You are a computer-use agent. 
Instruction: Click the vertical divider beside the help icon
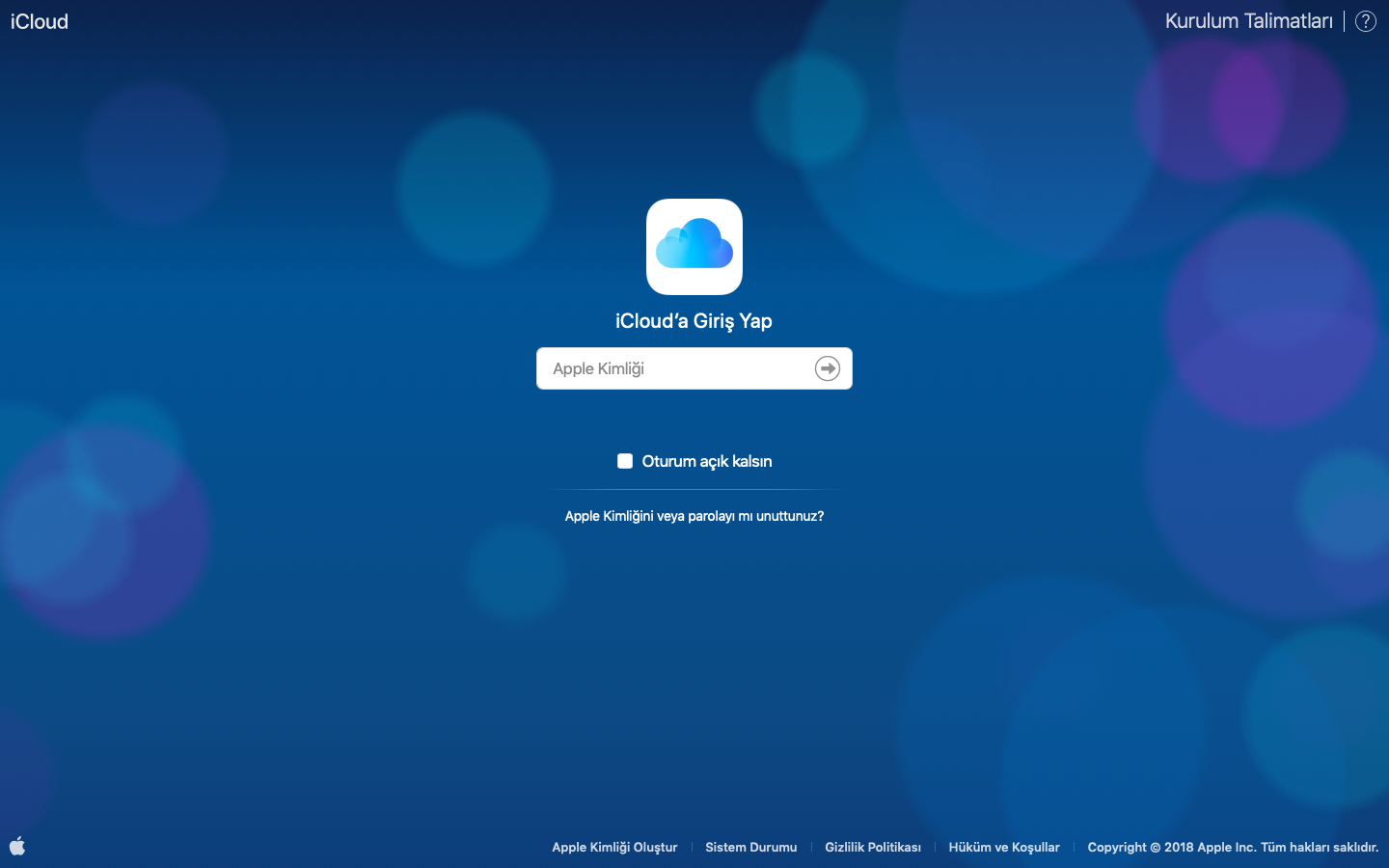click(1345, 21)
